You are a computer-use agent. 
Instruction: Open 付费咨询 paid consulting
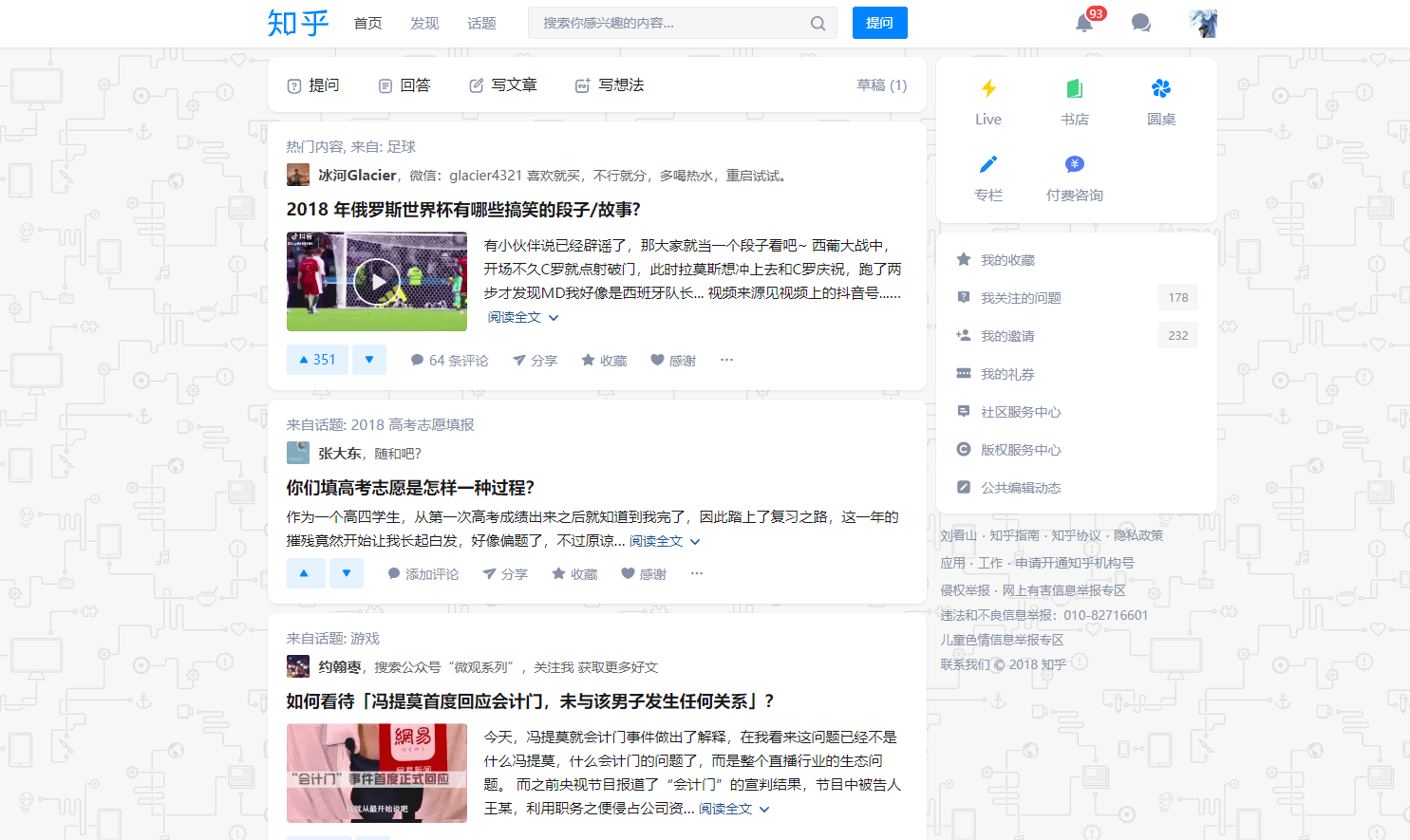1074,178
